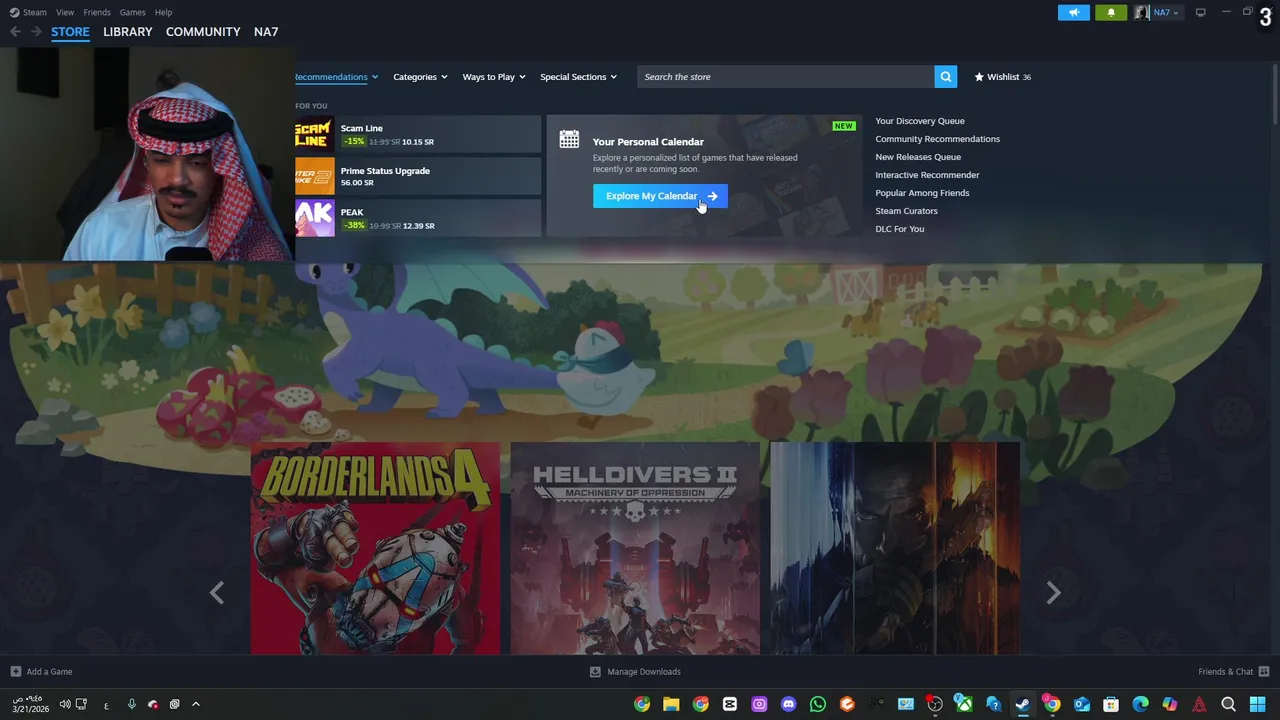The width and height of the screenshot is (1280, 720).
Task: Click Explore My Calendar button
Action: [x=660, y=196]
